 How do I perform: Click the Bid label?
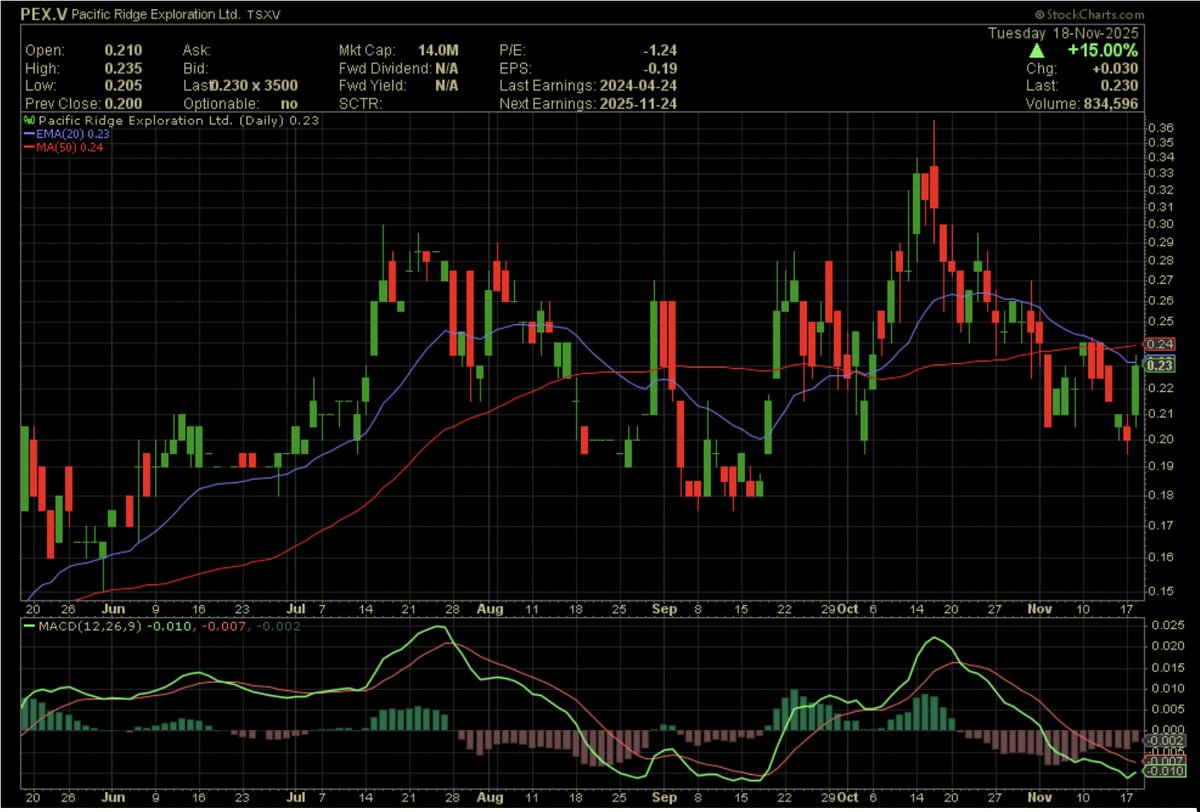pos(194,68)
